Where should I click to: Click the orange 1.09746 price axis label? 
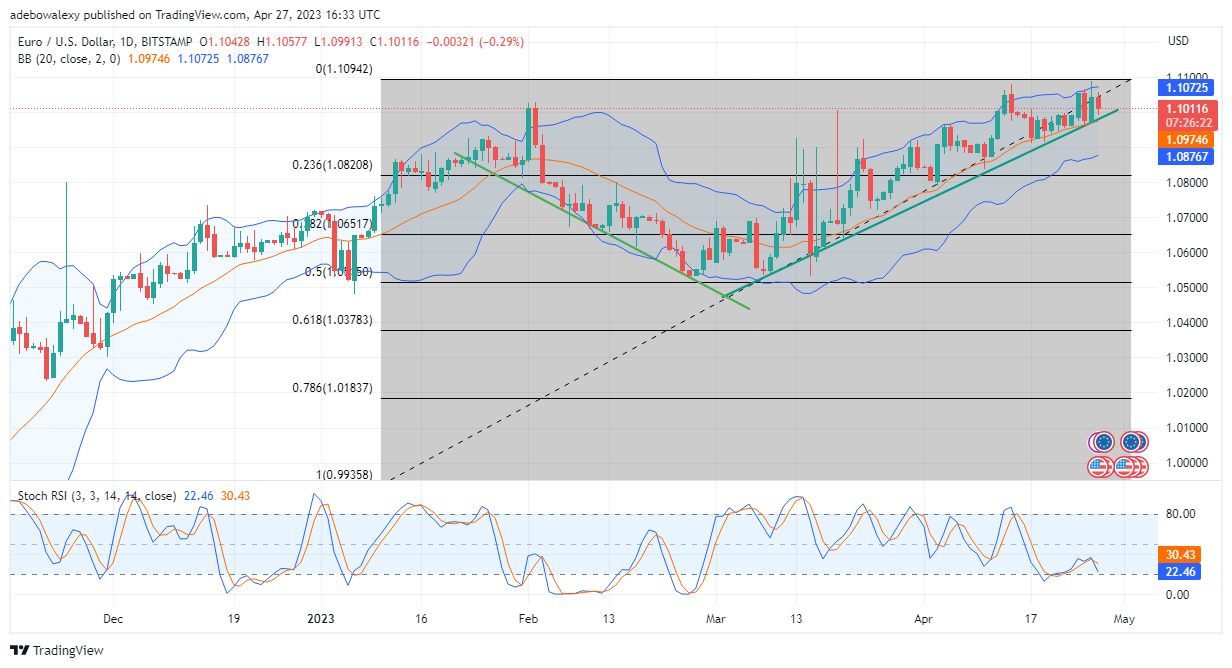click(1185, 139)
